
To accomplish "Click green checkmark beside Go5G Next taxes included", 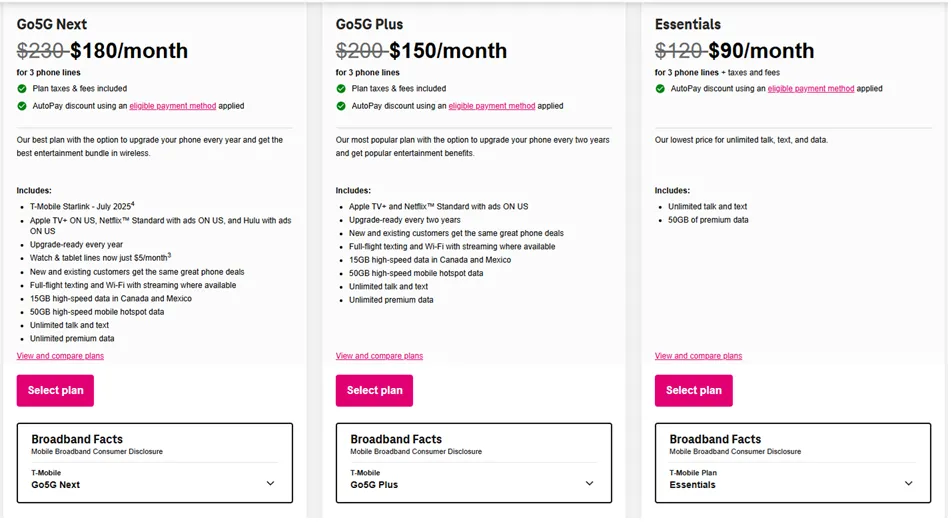I will 22,89.
